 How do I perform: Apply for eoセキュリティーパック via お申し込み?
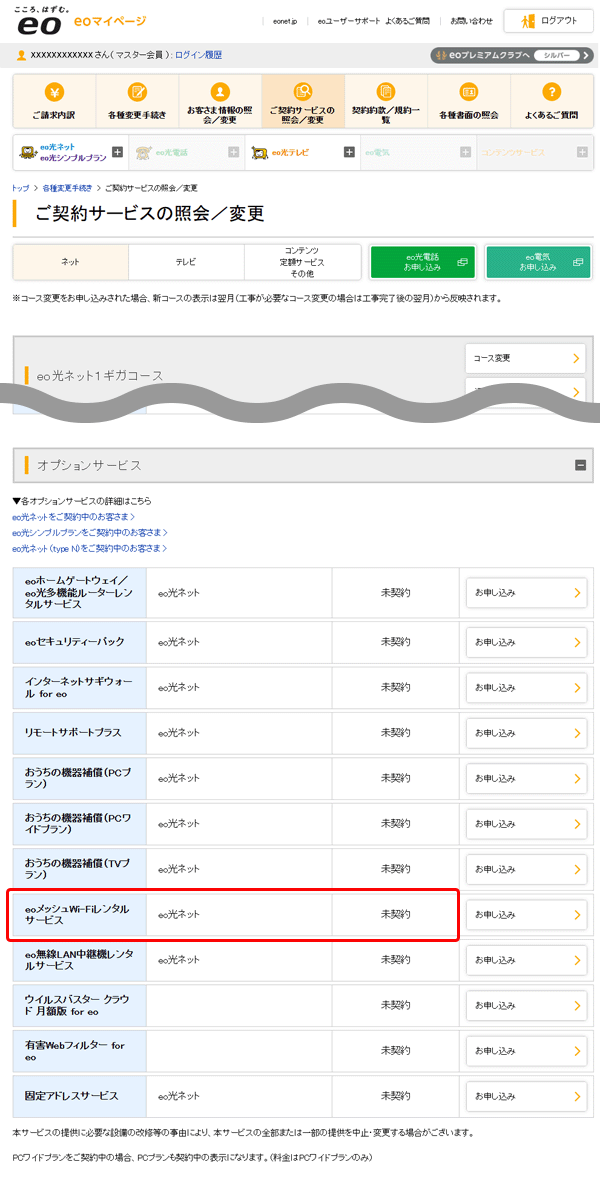[x=525, y=642]
